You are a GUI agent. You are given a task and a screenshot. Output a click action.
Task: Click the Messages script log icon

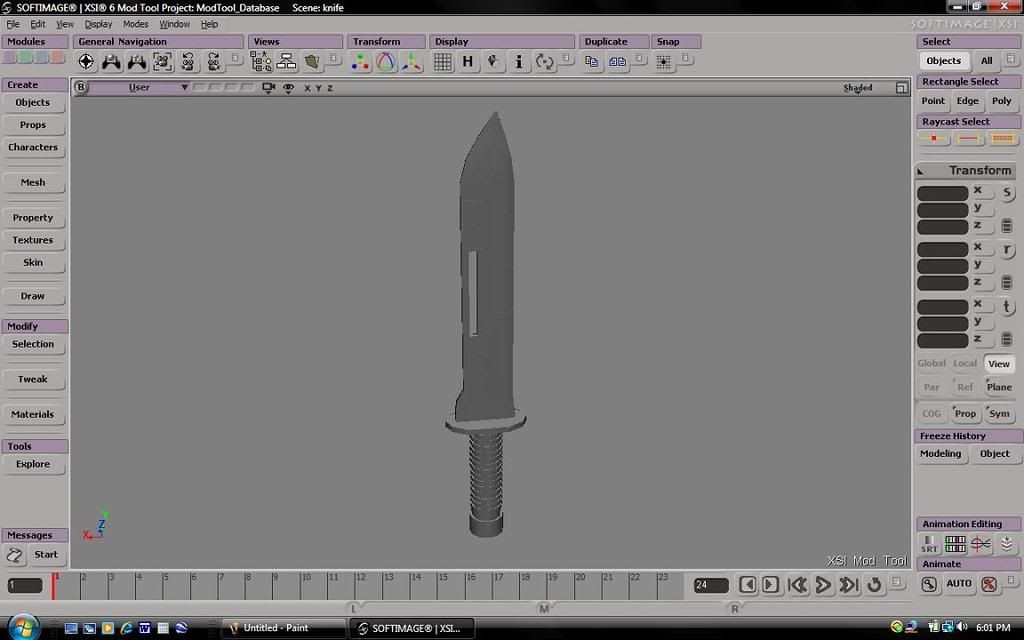[14, 555]
